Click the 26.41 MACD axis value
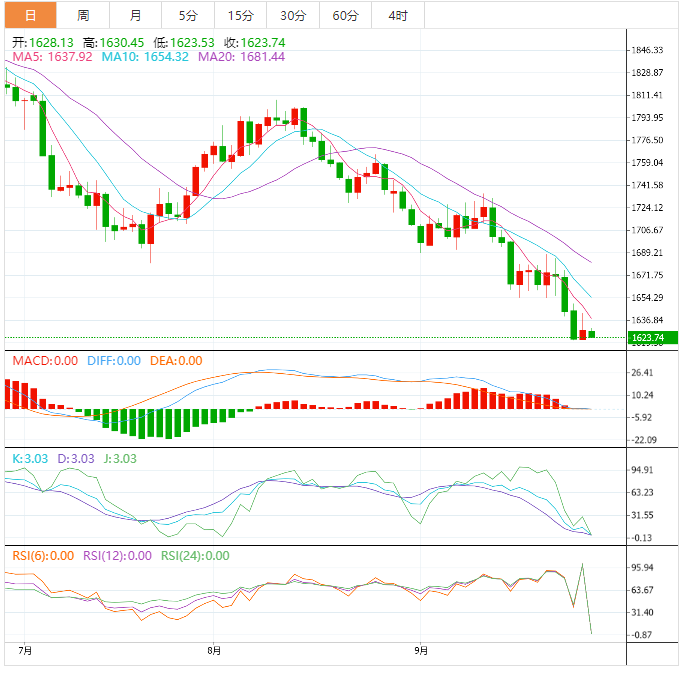Screen dimensions: 686x677 point(642,372)
